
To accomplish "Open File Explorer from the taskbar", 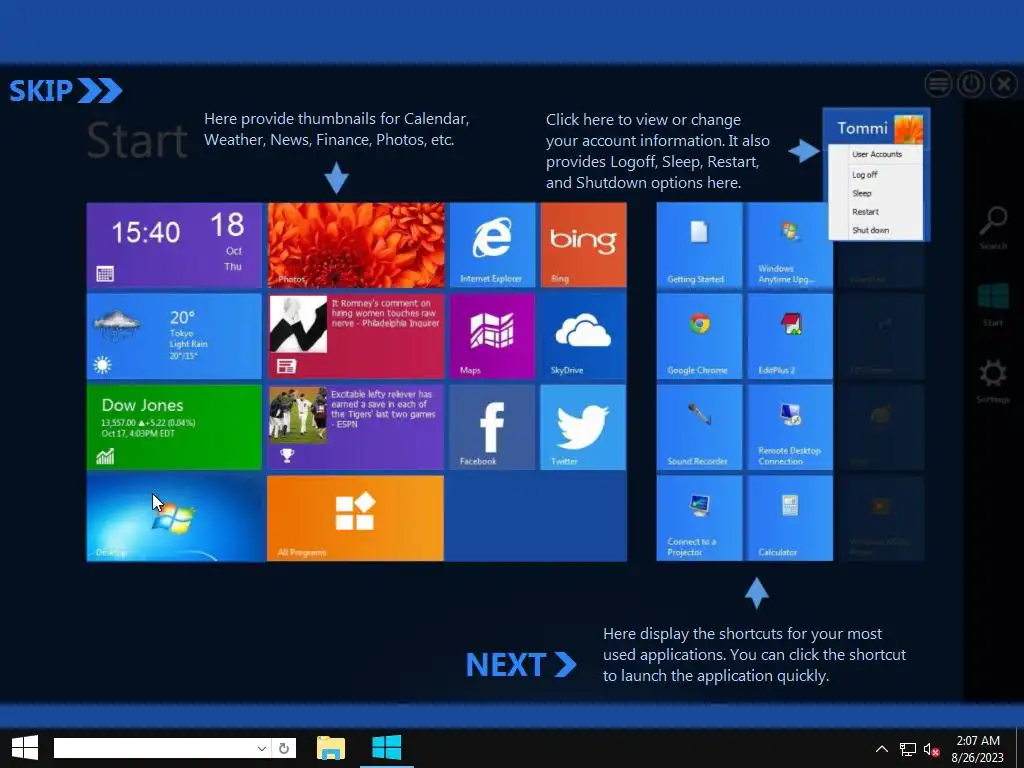I will tap(331, 748).
